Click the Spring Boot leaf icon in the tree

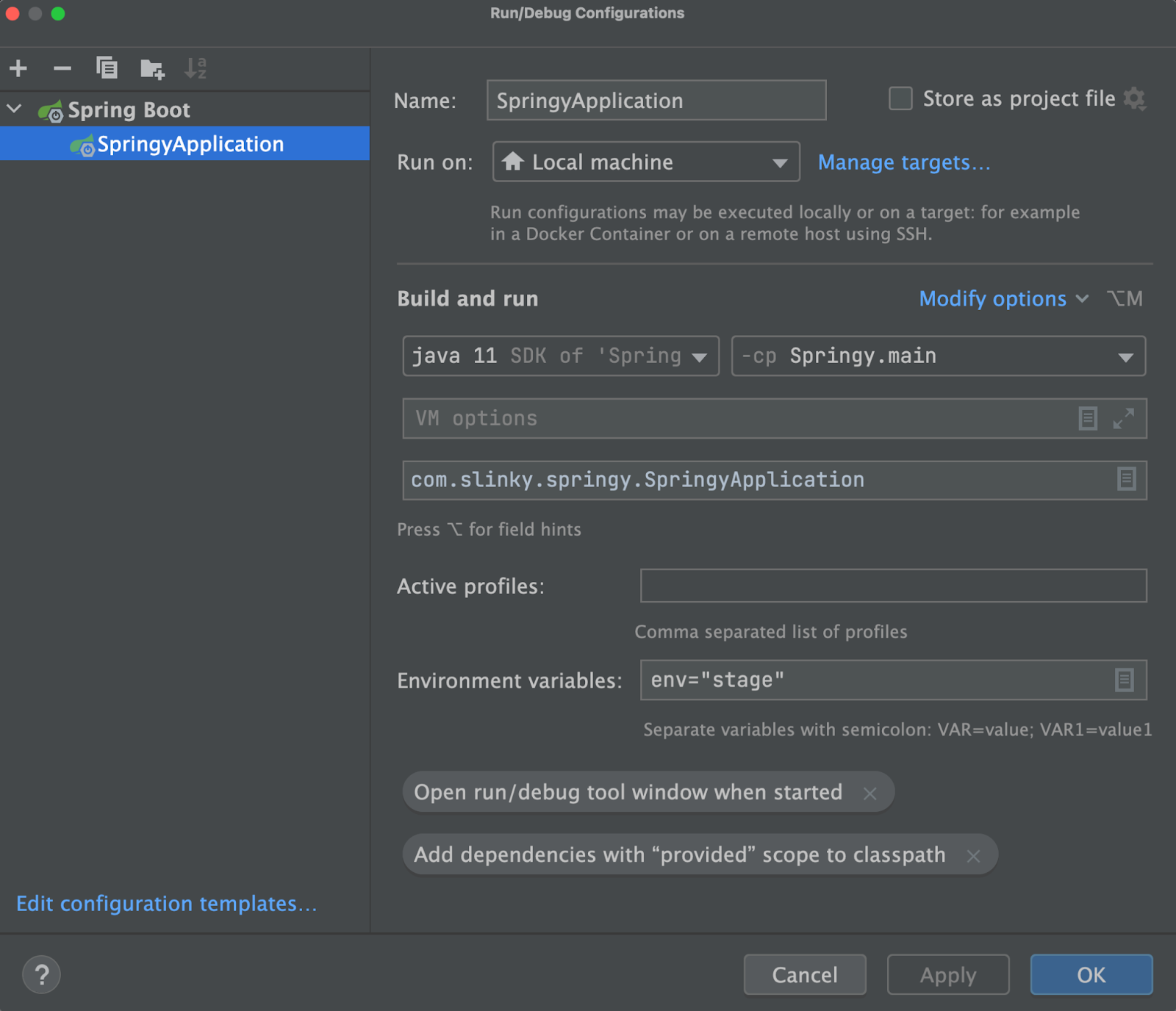coord(51,110)
